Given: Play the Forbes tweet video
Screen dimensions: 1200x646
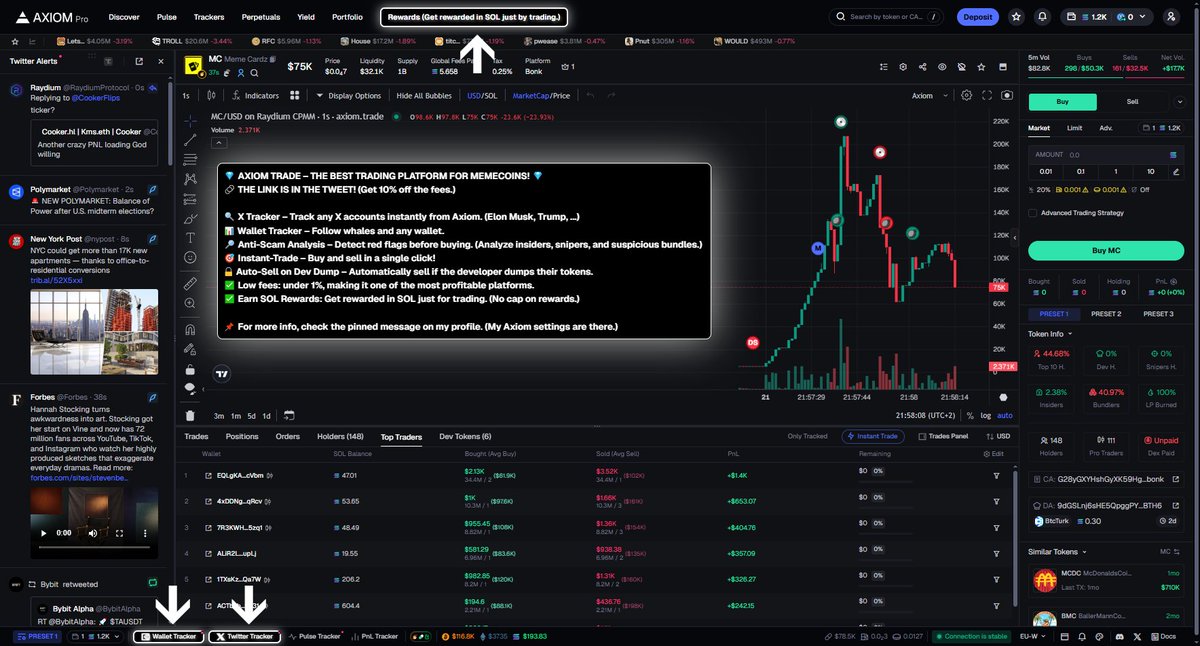Looking at the screenshot, I should click(x=43, y=533).
